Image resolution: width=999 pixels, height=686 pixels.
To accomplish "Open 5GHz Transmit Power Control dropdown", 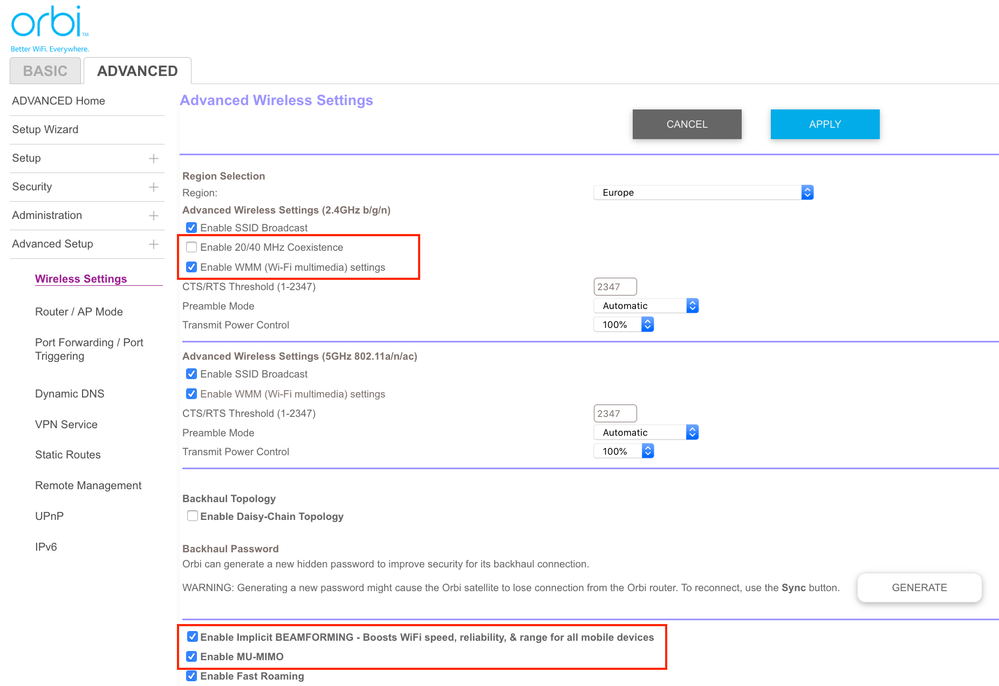I will tap(625, 452).
